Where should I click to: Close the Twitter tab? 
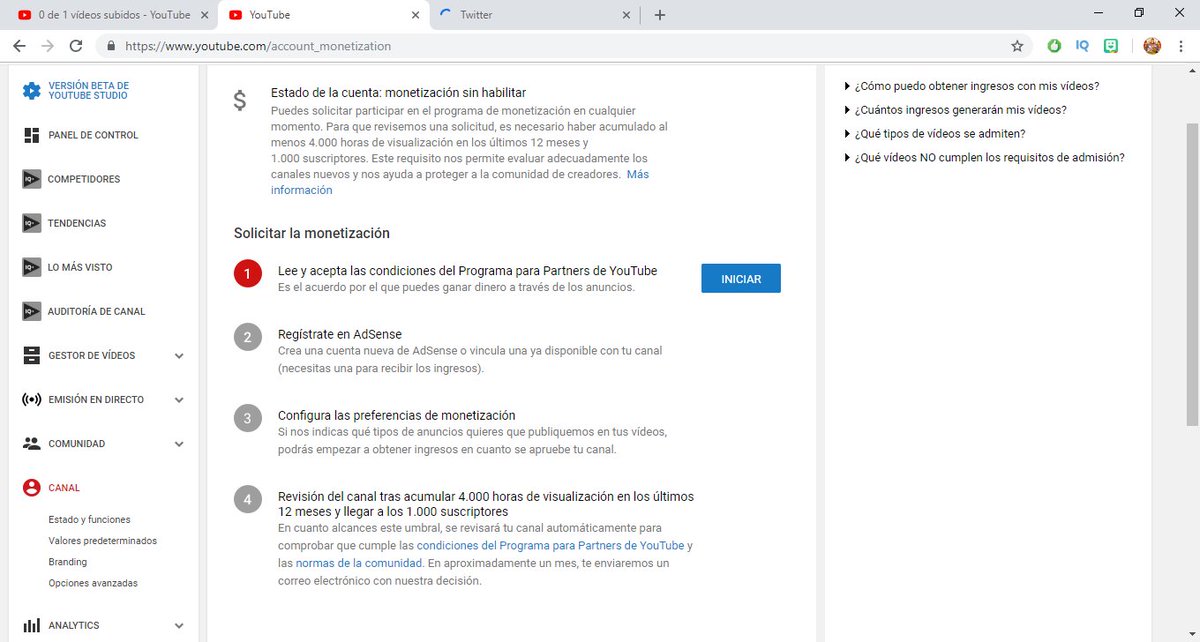coord(627,15)
